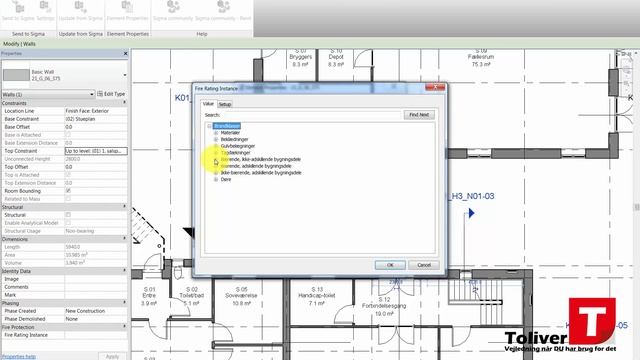Click the S.05 Soveværelse room label
This screenshot has width=640, height=360.
point(241,296)
